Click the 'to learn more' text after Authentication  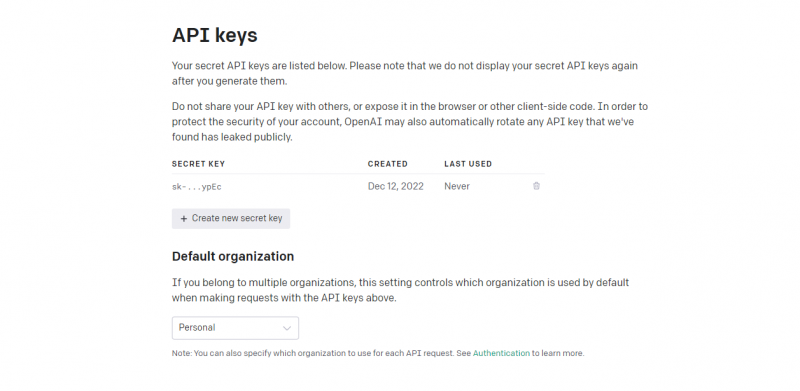point(558,353)
